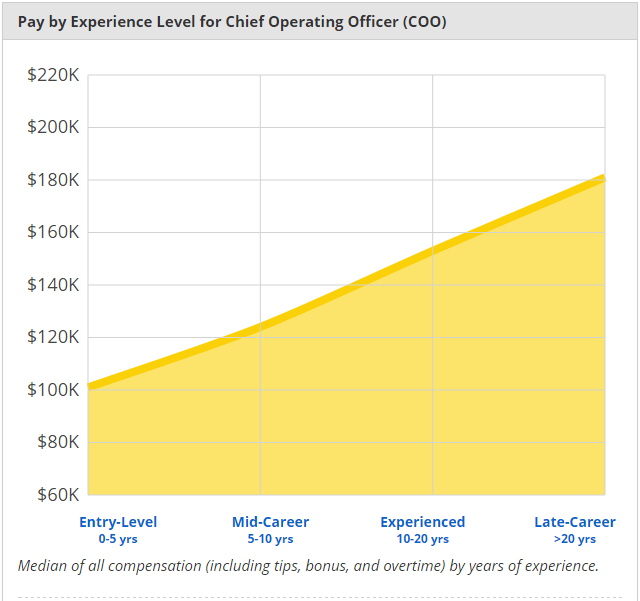
Task: Click the chart title heading
Action: pyautogui.click(x=232, y=22)
